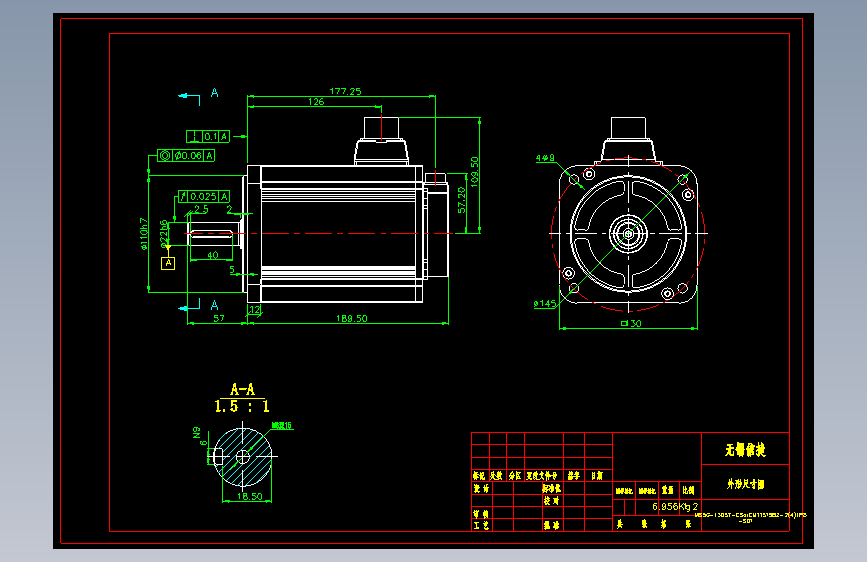Screen dimensions: 867x562
Task: Click the hatched shaft cross-section circle
Action: tap(242, 457)
